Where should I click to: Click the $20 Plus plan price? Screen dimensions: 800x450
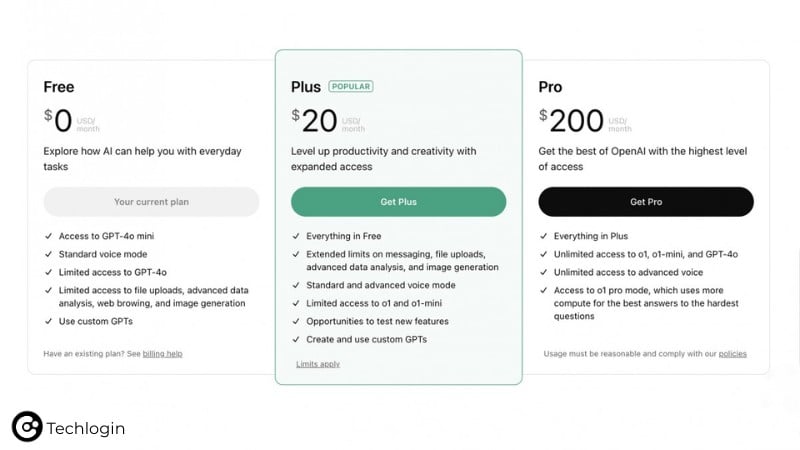click(x=315, y=121)
